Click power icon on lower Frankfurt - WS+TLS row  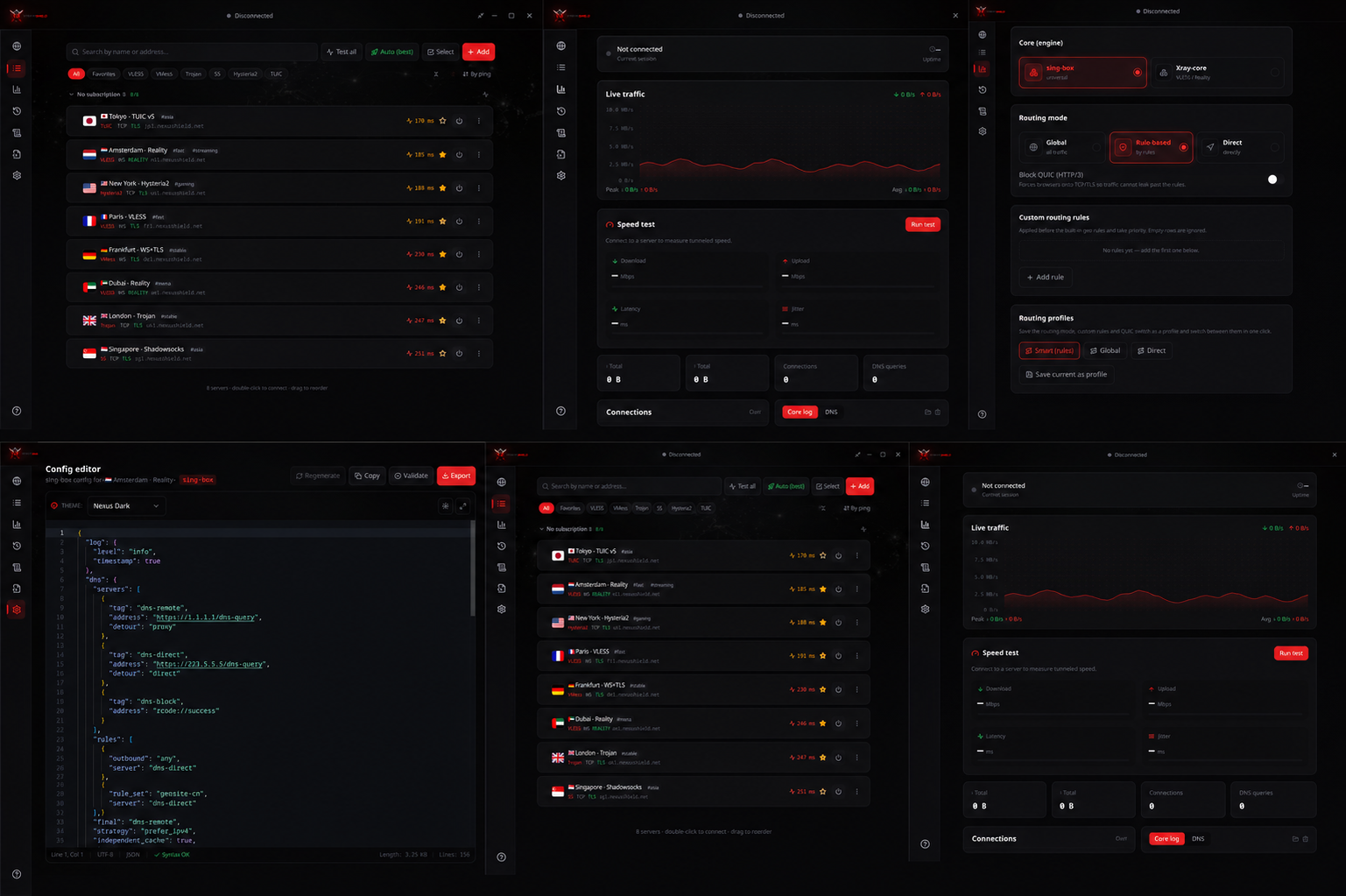[838, 689]
